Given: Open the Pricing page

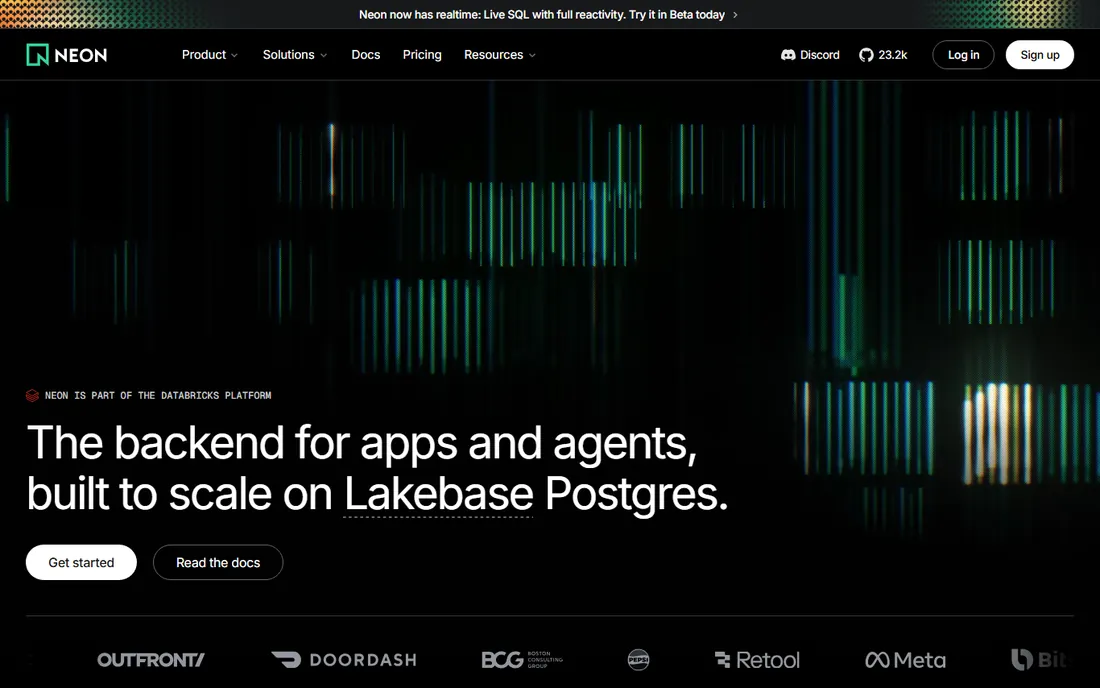Looking at the screenshot, I should pos(422,55).
